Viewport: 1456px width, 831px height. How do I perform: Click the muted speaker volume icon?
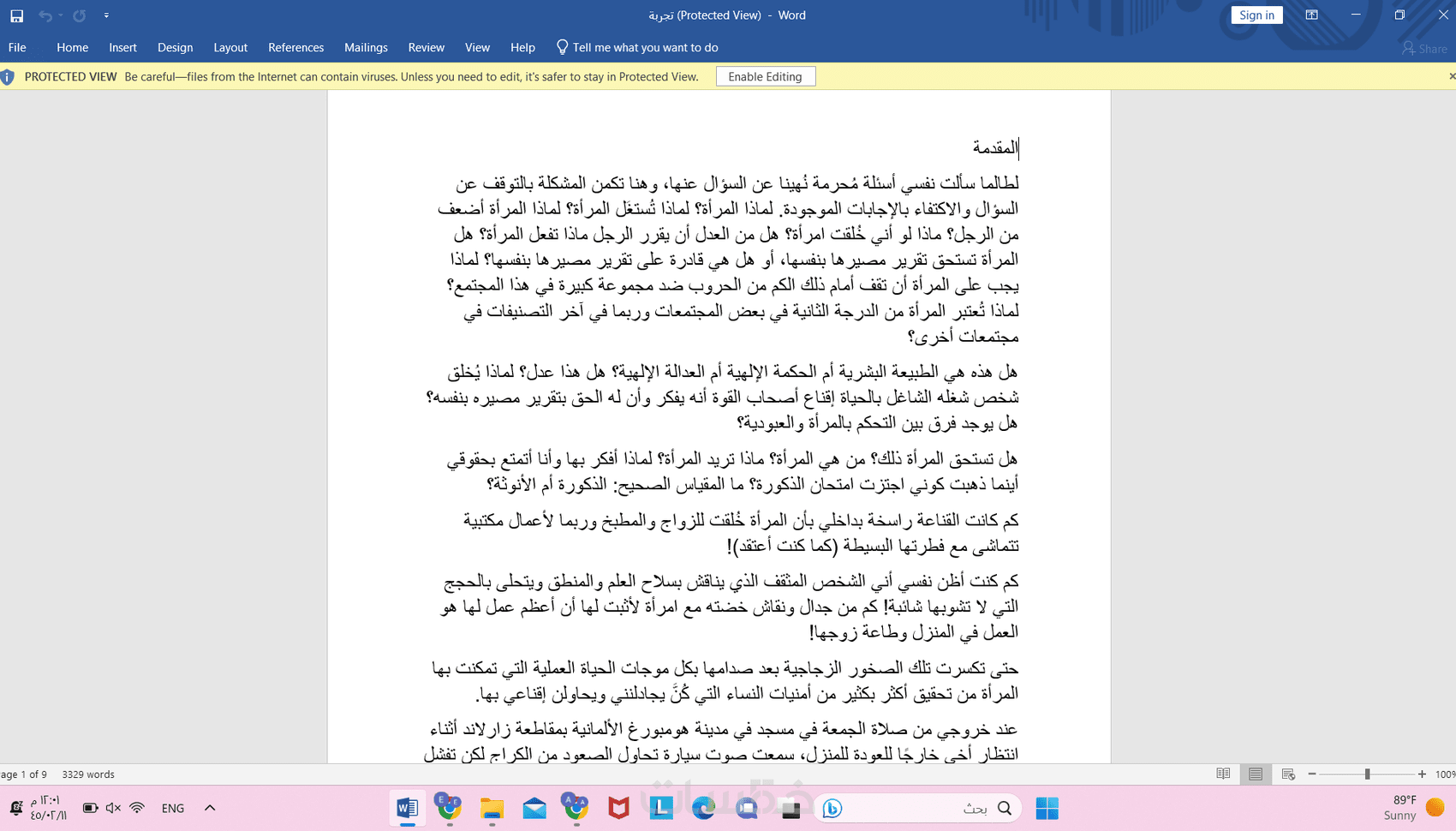coord(113,808)
